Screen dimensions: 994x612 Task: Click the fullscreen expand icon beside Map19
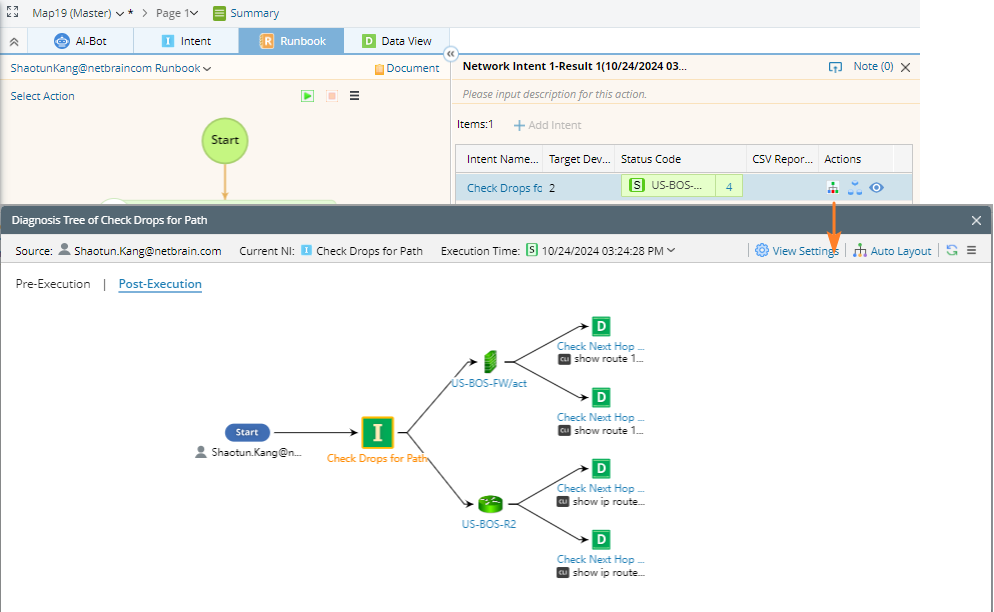(13, 12)
